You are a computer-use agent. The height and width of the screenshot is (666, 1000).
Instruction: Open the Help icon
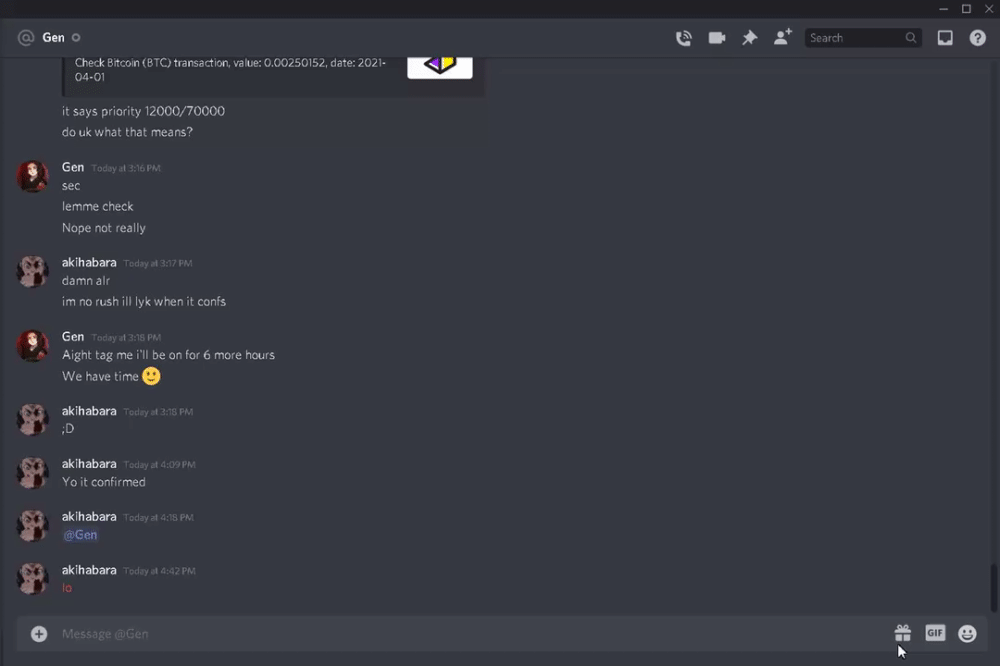tap(977, 38)
